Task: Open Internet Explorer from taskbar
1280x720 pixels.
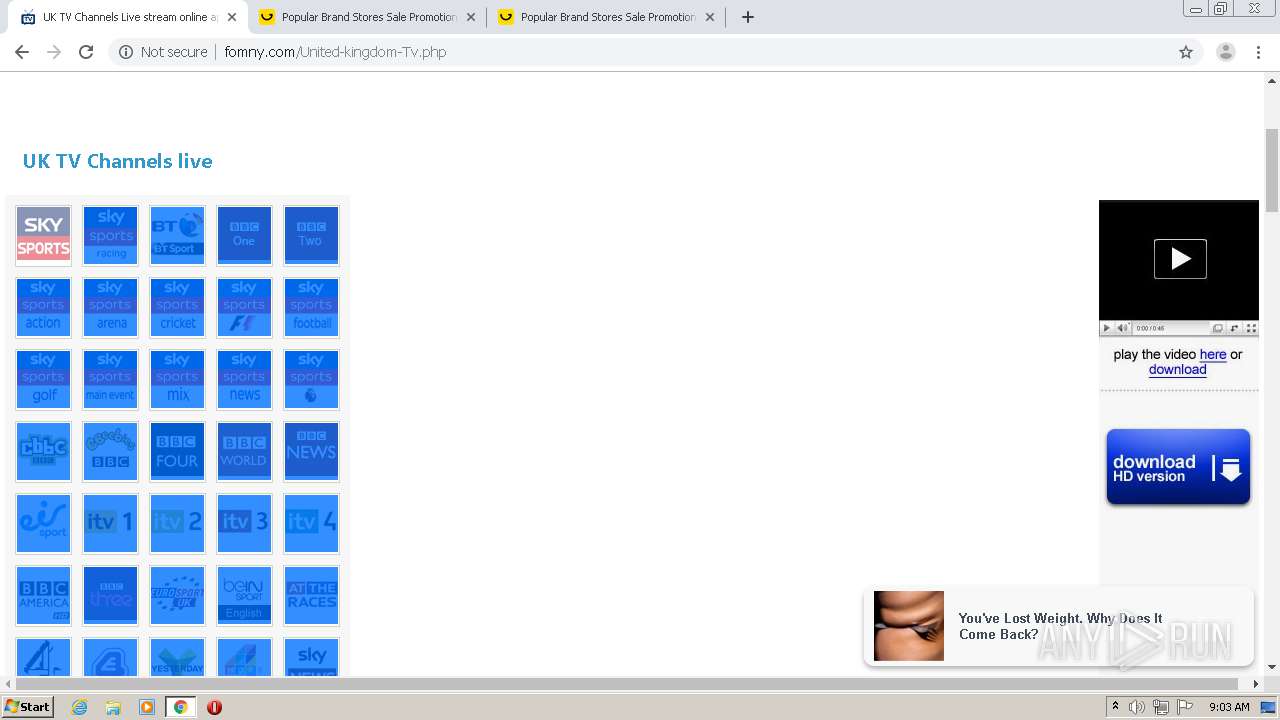Action: point(79,707)
